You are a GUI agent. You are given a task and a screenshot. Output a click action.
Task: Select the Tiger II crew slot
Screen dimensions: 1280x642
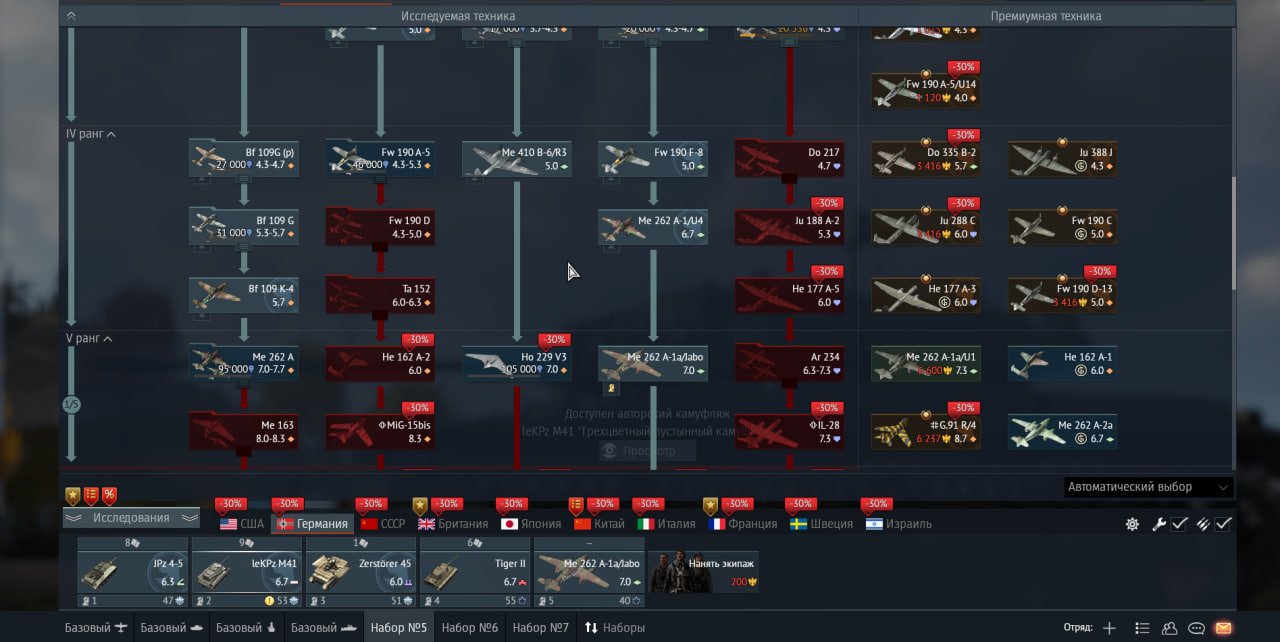point(475,572)
